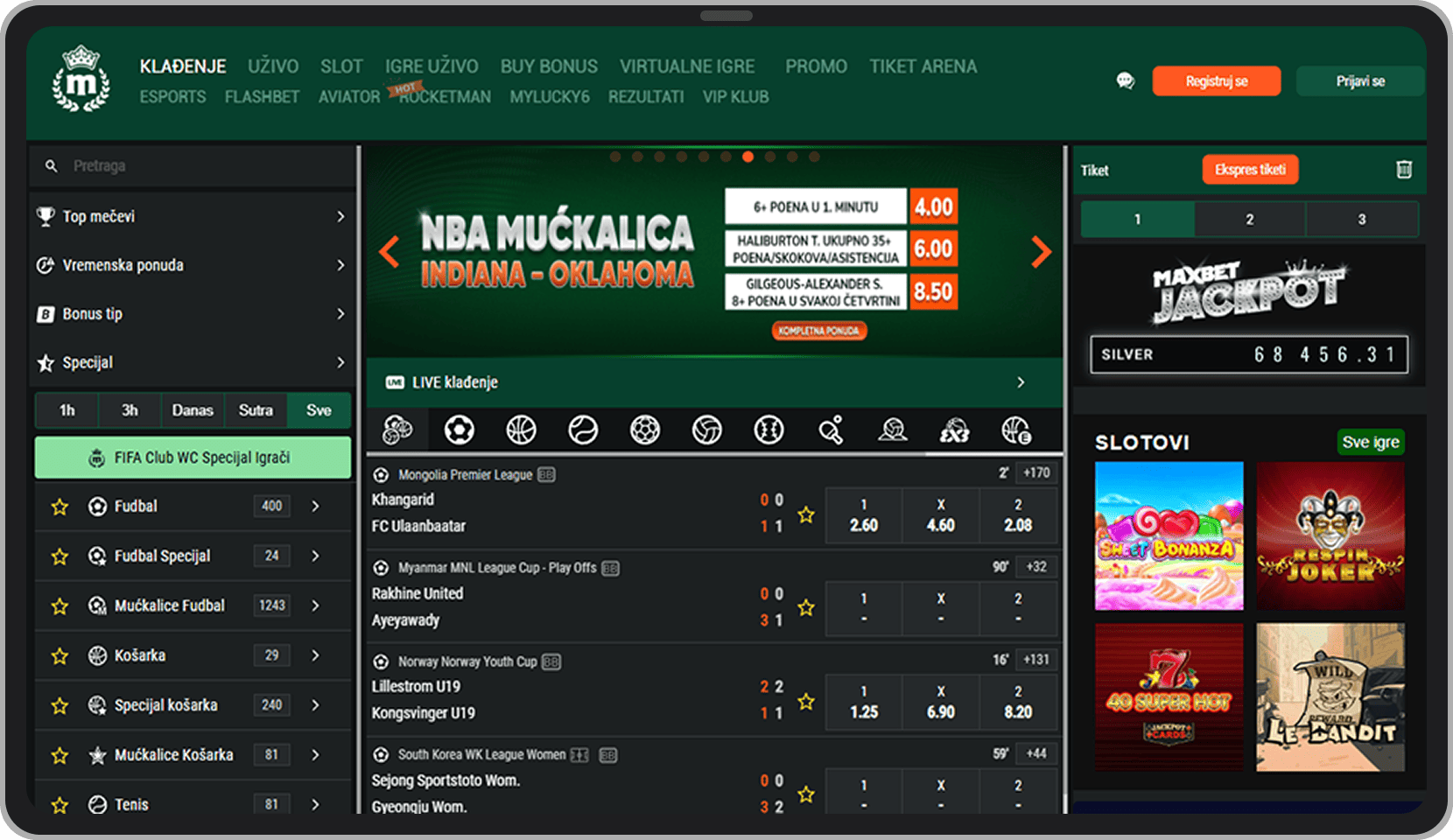
Task: Open FIFA Club WC Specijal Igrači
Action: [x=193, y=458]
